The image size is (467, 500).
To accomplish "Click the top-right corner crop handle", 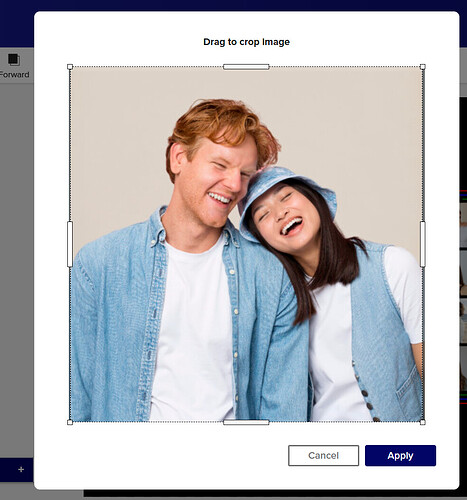I will coord(423,67).
